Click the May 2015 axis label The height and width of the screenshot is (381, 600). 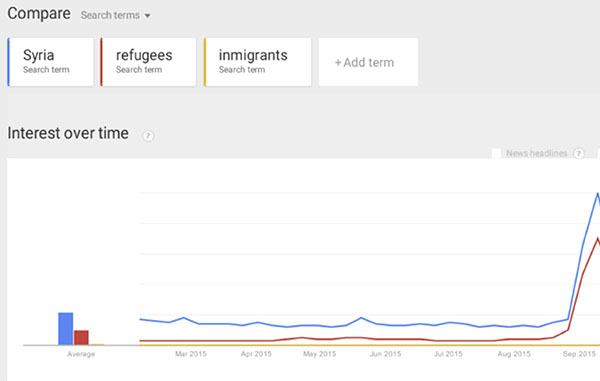(x=320, y=354)
